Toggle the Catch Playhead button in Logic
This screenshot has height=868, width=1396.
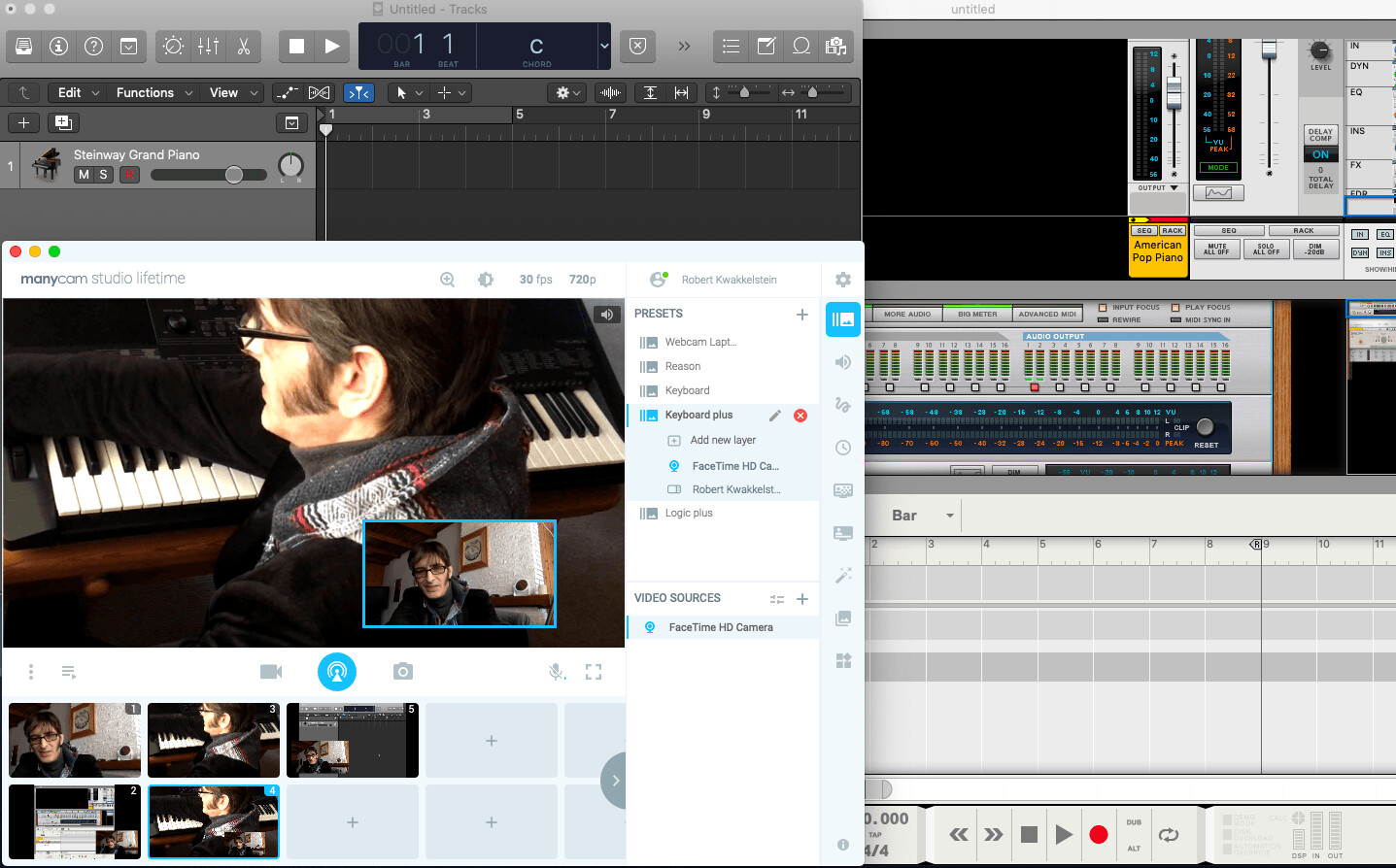[x=358, y=92]
